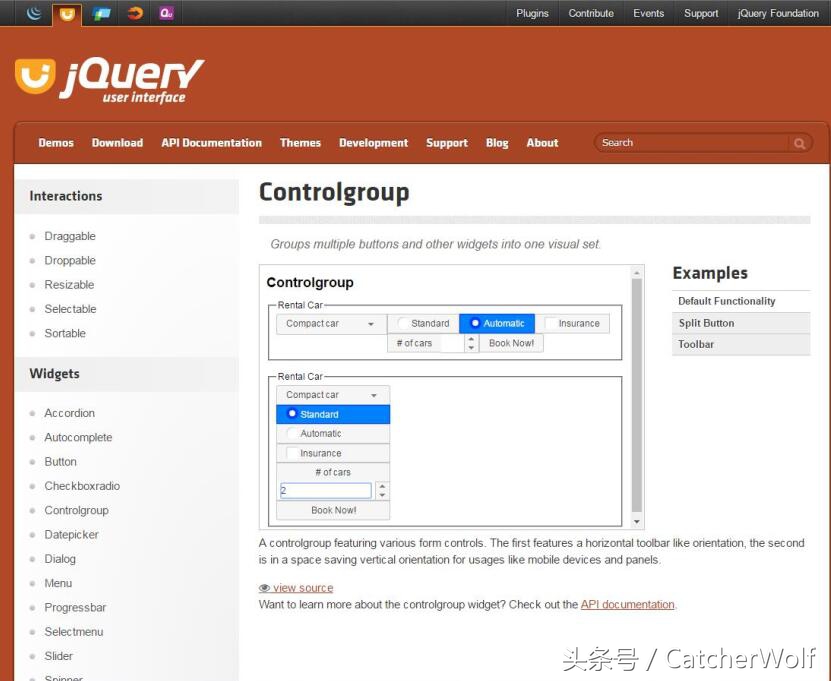Select Automatic radio in horizontal group
The width and height of the screenshot is (831, 681).
(x=497, y=323)
